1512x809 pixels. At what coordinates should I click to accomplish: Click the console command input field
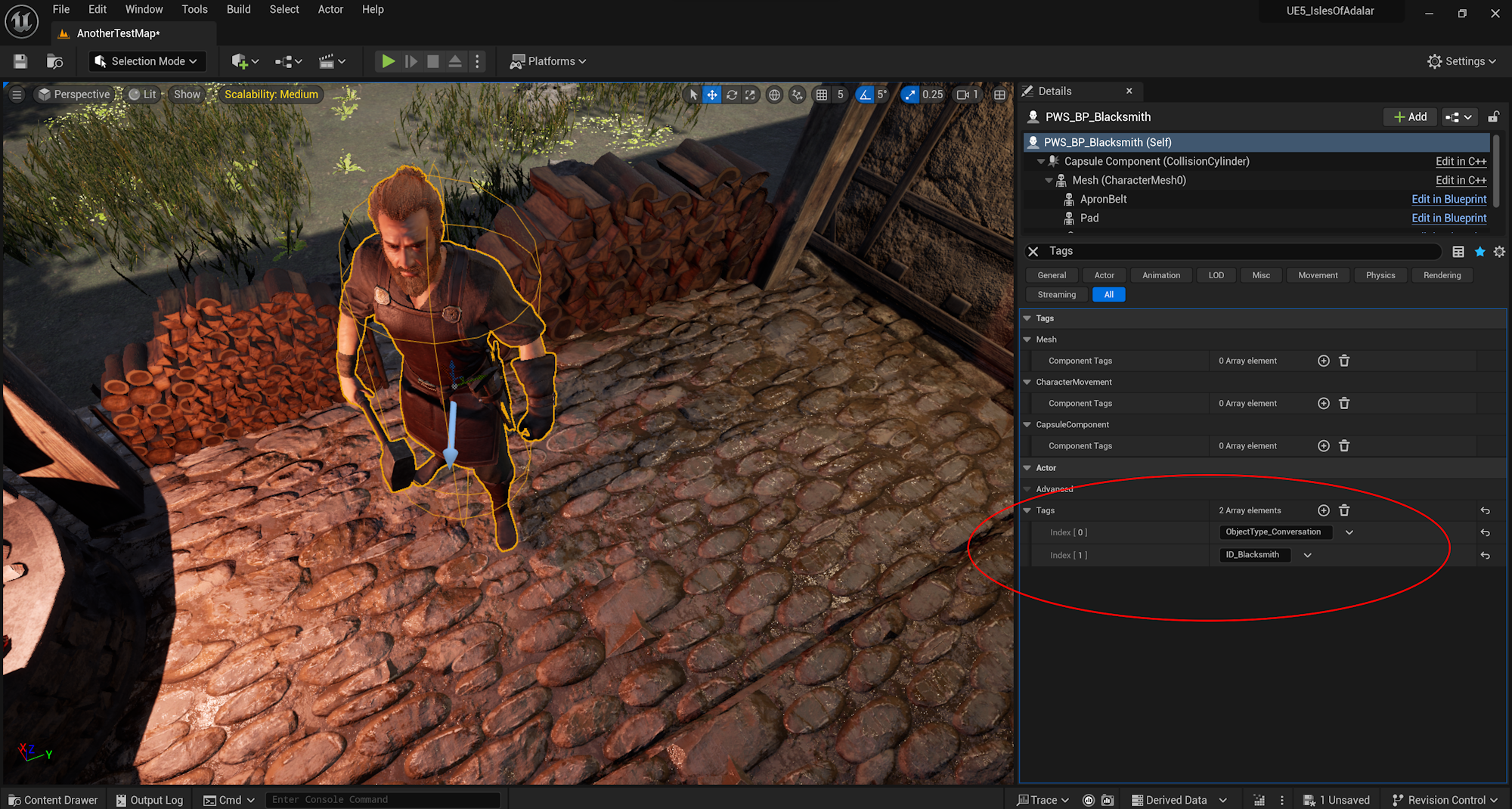pyautogui.click(x=382, y=800)
